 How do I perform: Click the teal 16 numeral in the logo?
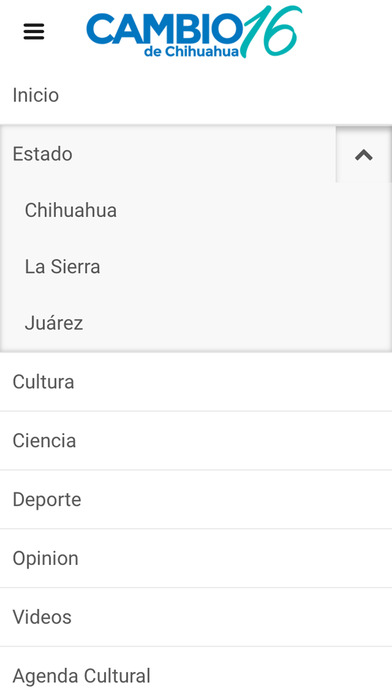click(x=271, y=31)
